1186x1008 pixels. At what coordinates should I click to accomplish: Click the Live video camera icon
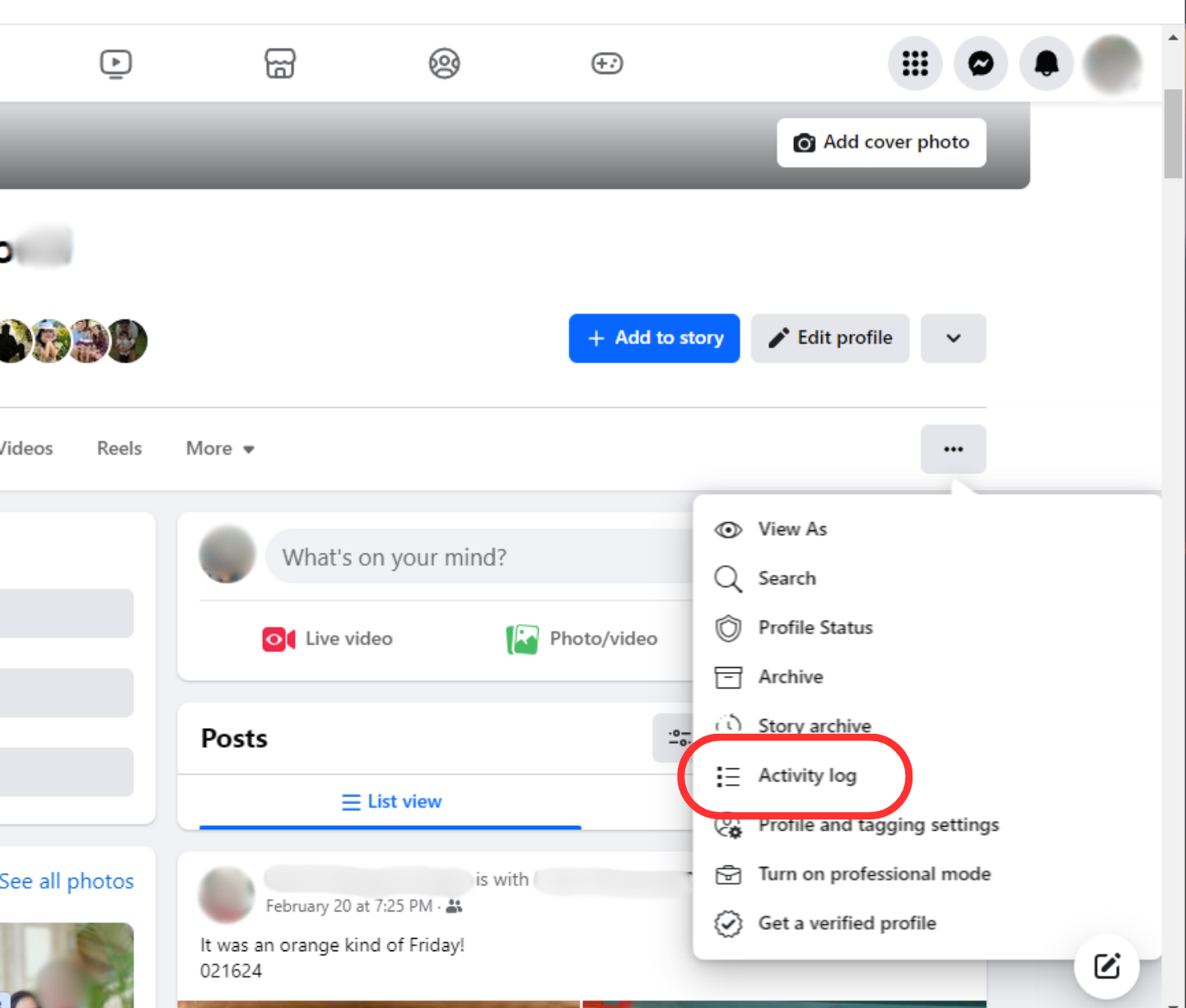[279, 639]
